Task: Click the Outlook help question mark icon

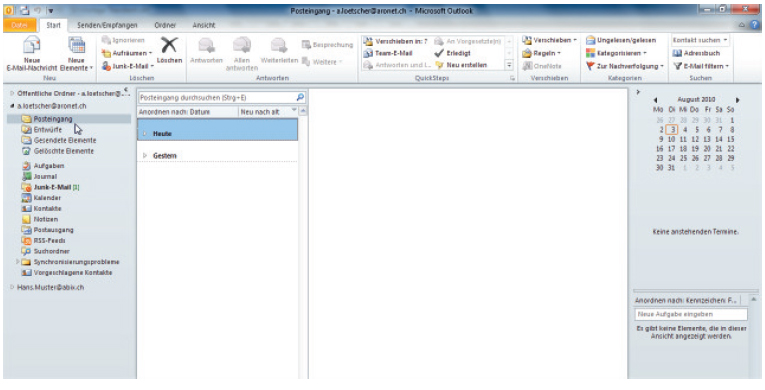Action: pos(756,25)
